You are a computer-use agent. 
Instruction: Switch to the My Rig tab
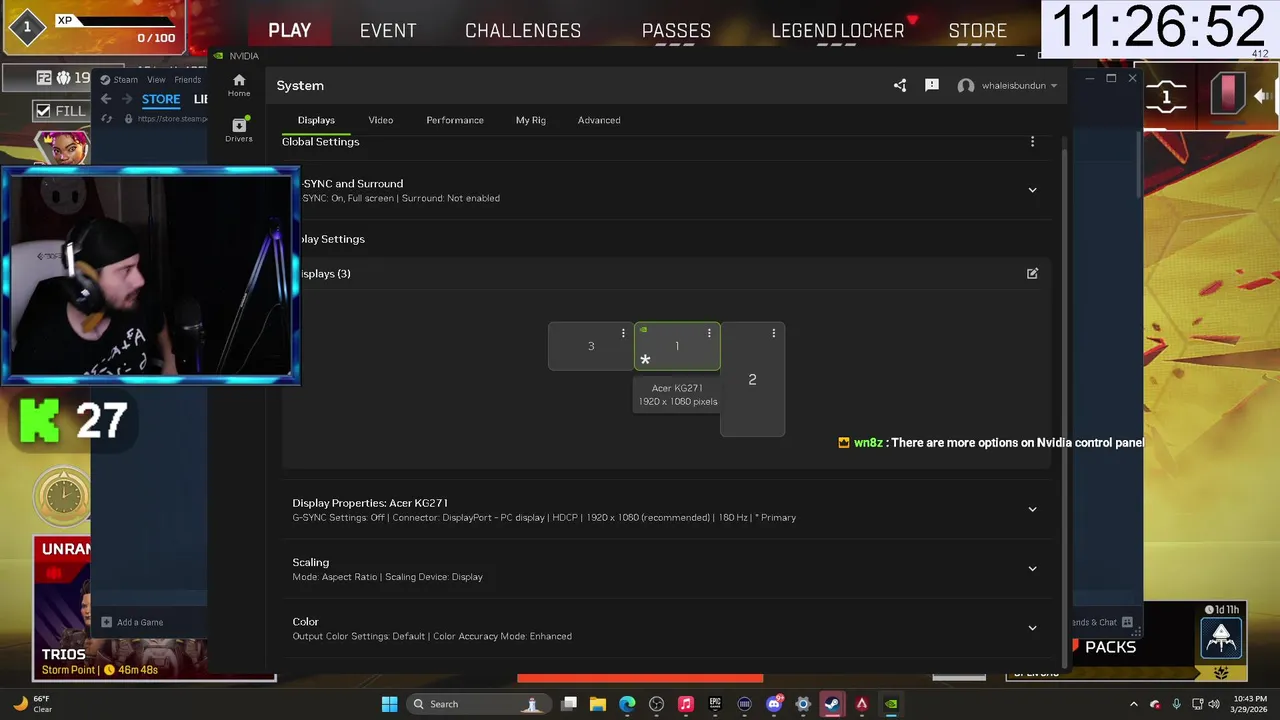point(531,120)
